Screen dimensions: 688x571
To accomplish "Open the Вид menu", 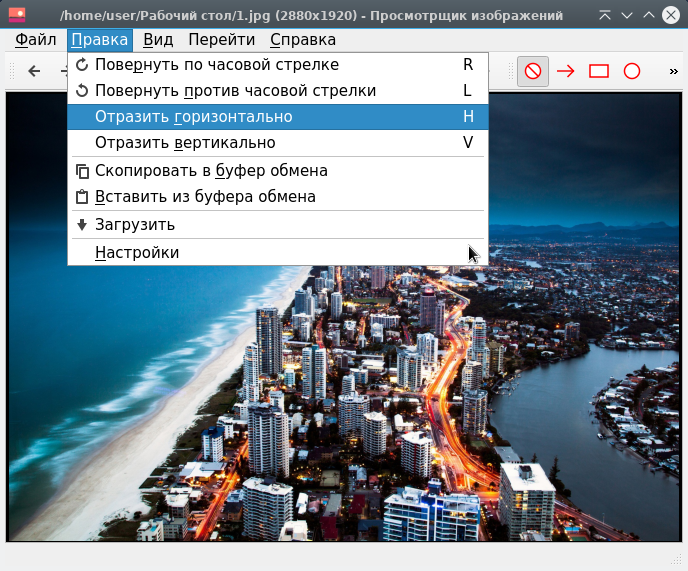I will (158, 40).
